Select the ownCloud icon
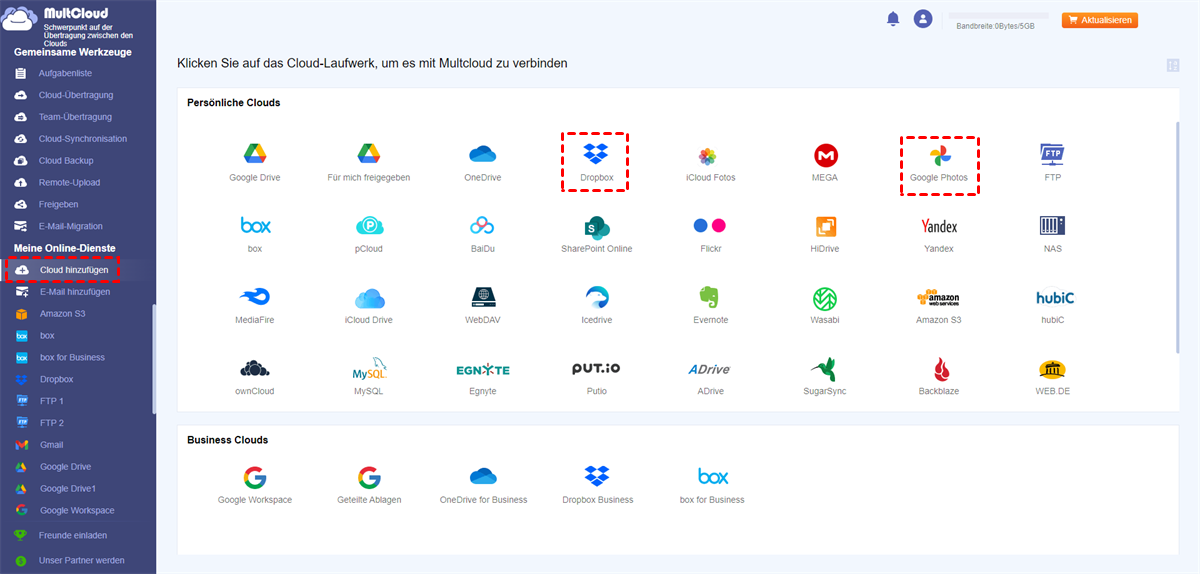Image resolution: width=1200 pixels, height=574 pixels. pos(255,368)
